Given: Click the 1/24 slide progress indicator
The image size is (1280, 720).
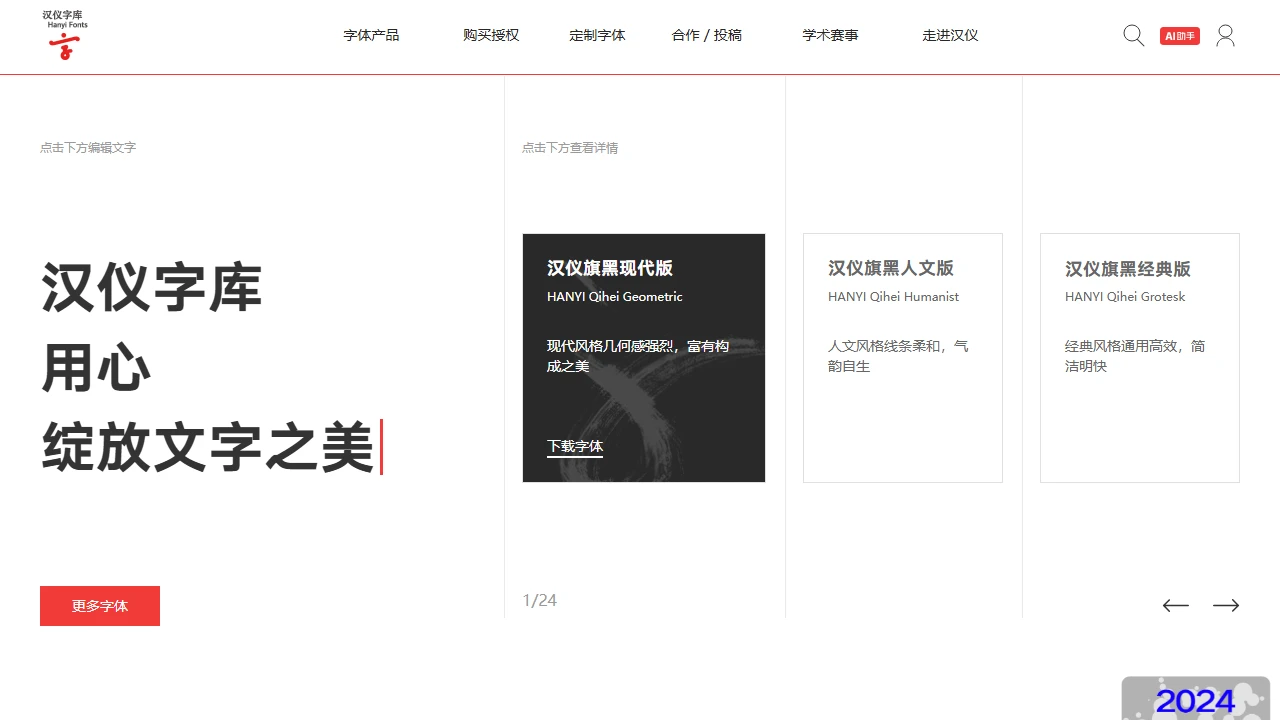Looking at the screenshot, I should point(539,600).
